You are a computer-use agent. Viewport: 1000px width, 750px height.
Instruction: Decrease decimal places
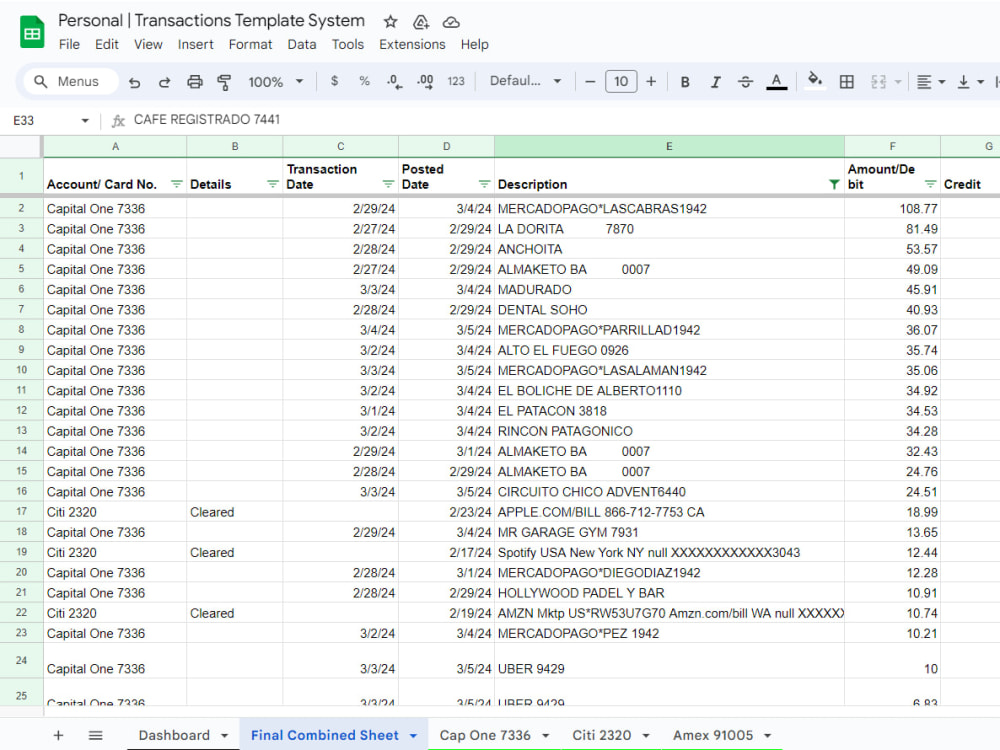[x=394, y=82]
